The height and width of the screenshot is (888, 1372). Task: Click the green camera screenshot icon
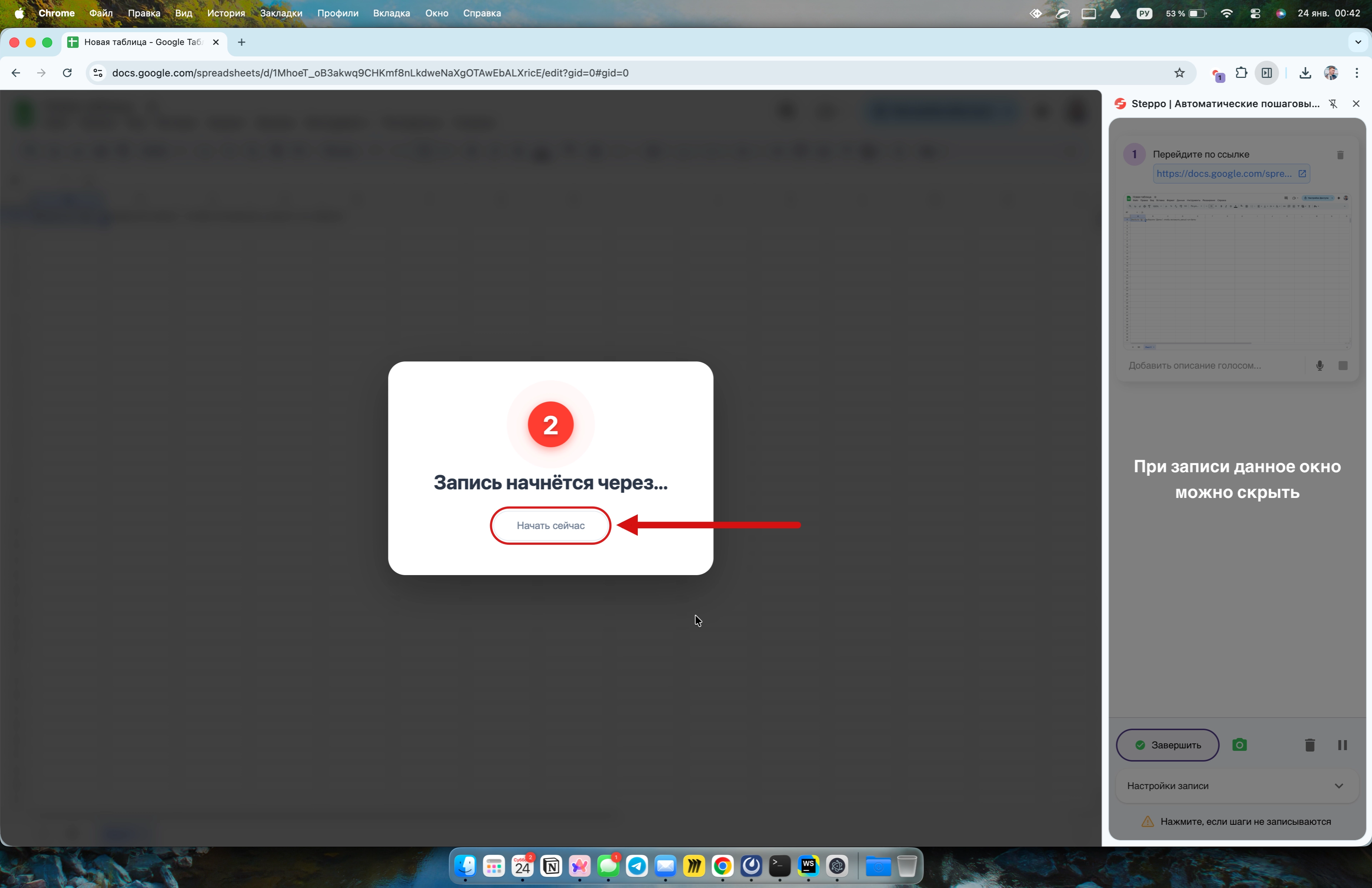pyautogui.click(x=1239, y=745)
